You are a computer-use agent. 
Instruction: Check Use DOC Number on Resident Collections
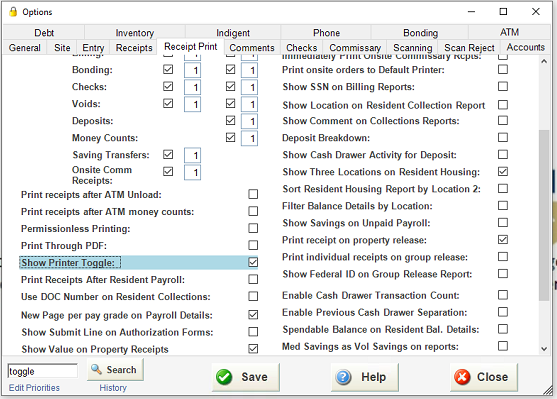253,296
